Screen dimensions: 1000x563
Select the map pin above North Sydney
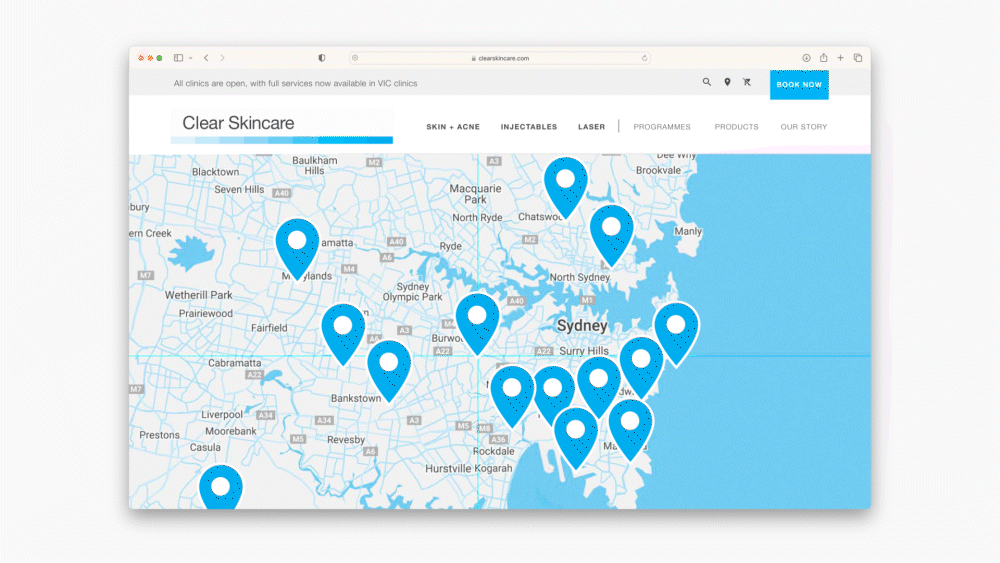pos(612,234)
